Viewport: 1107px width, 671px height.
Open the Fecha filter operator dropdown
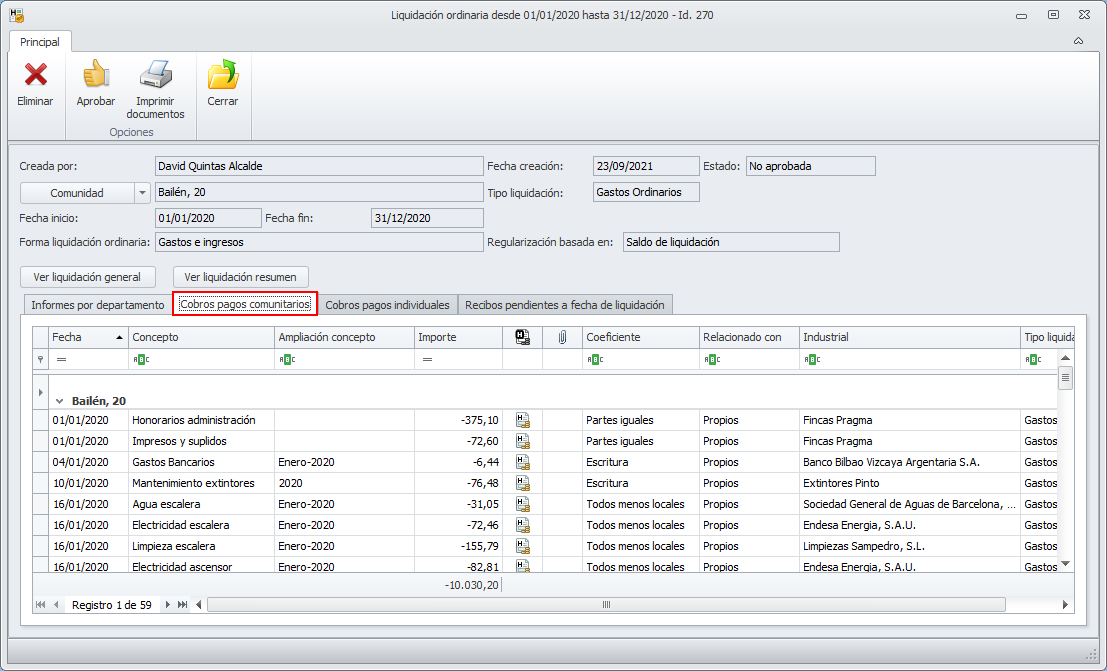click(x=60, y=359)
